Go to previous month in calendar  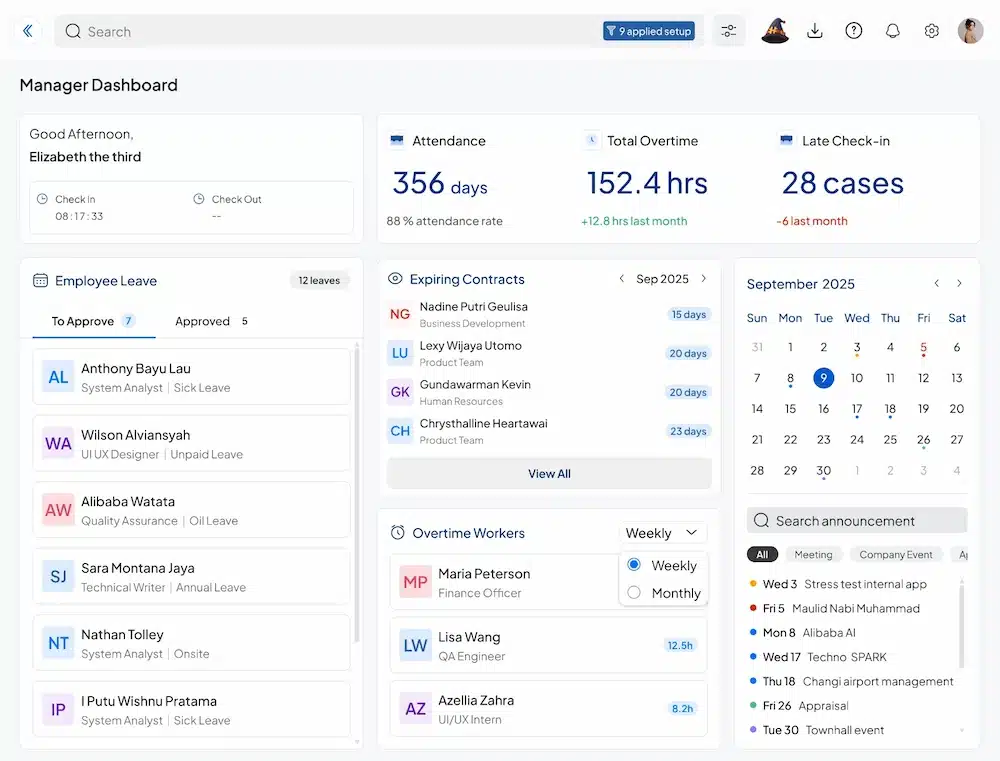click(x=937, y=284)
